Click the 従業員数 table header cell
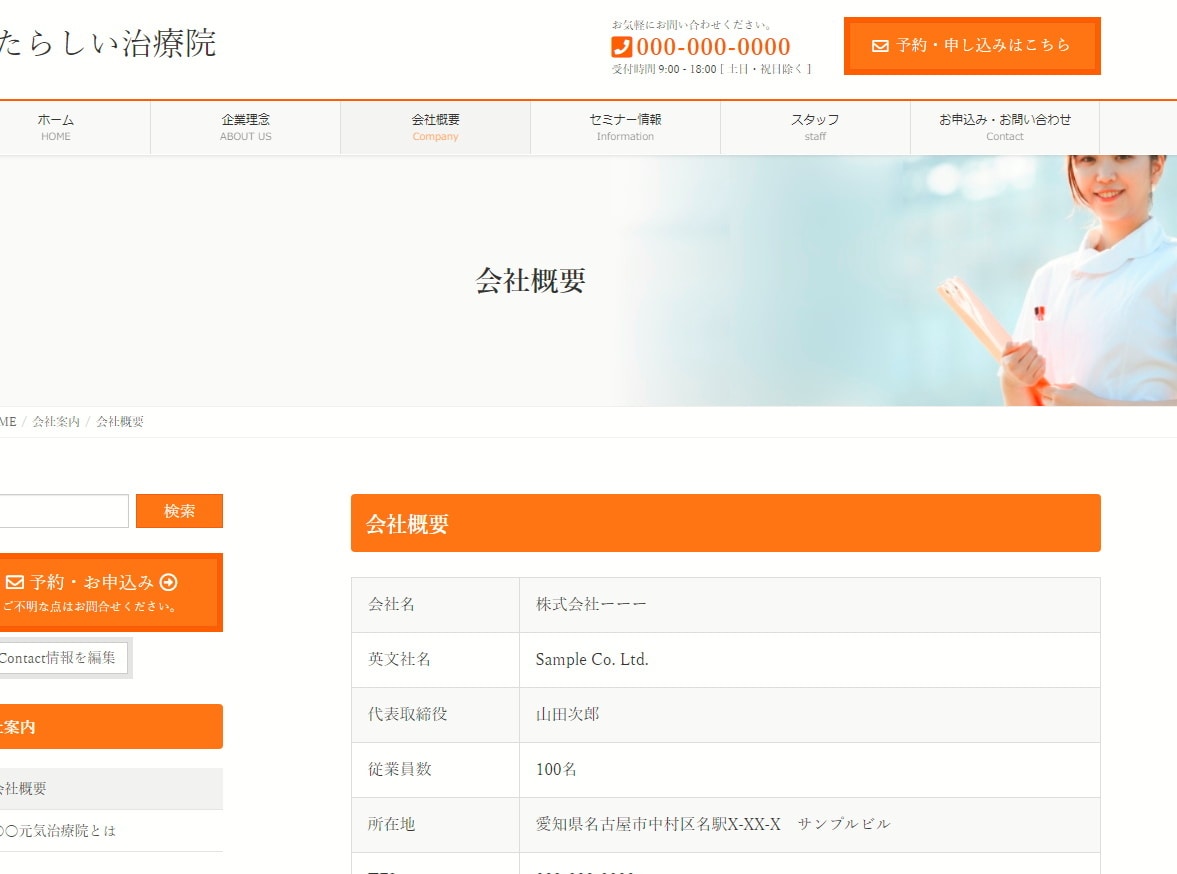The height and width of the screenshot is (874, 1177). point(435,769)
